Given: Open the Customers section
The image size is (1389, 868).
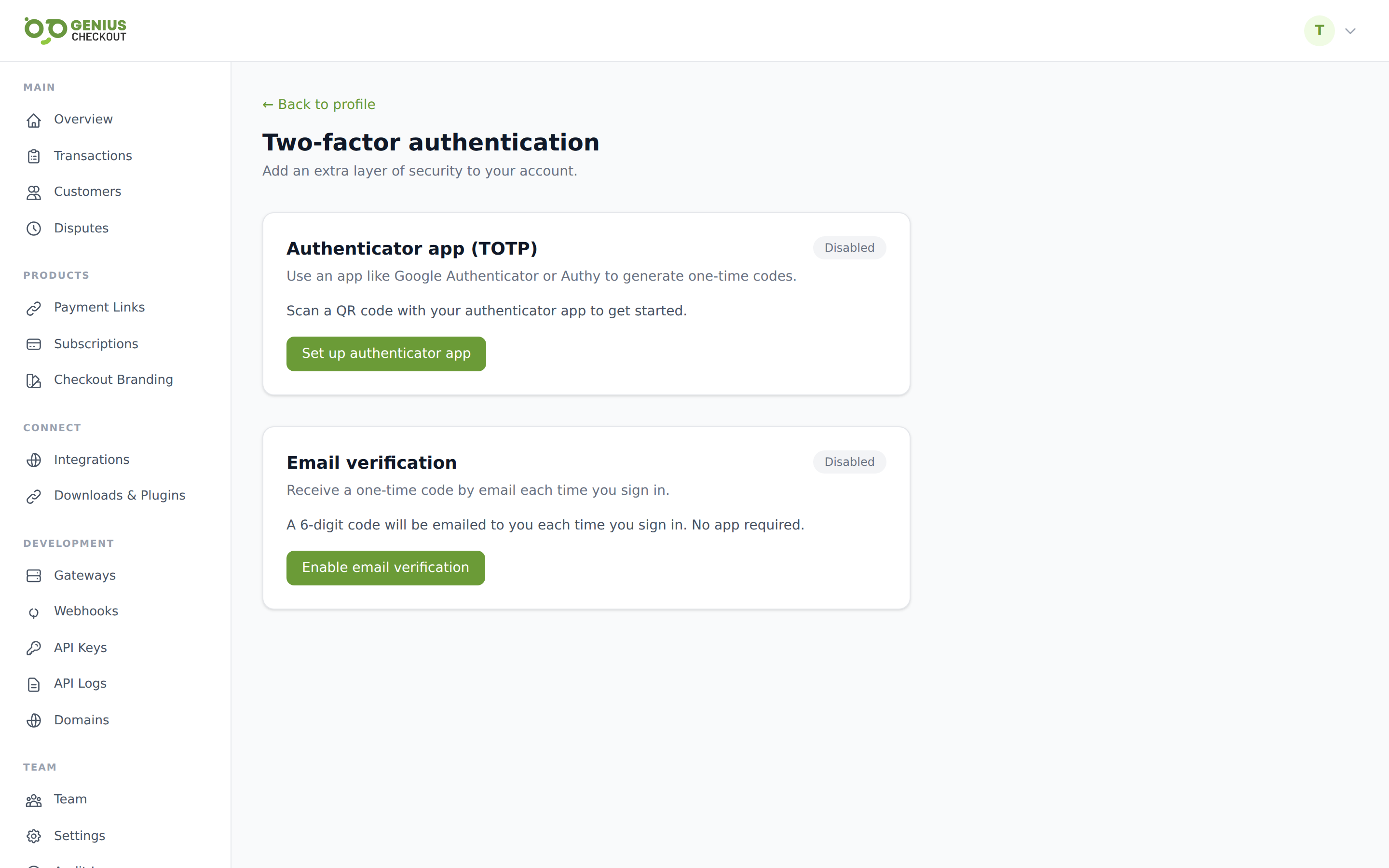Looking at the screenshot, I should click(x=87, y=192).
